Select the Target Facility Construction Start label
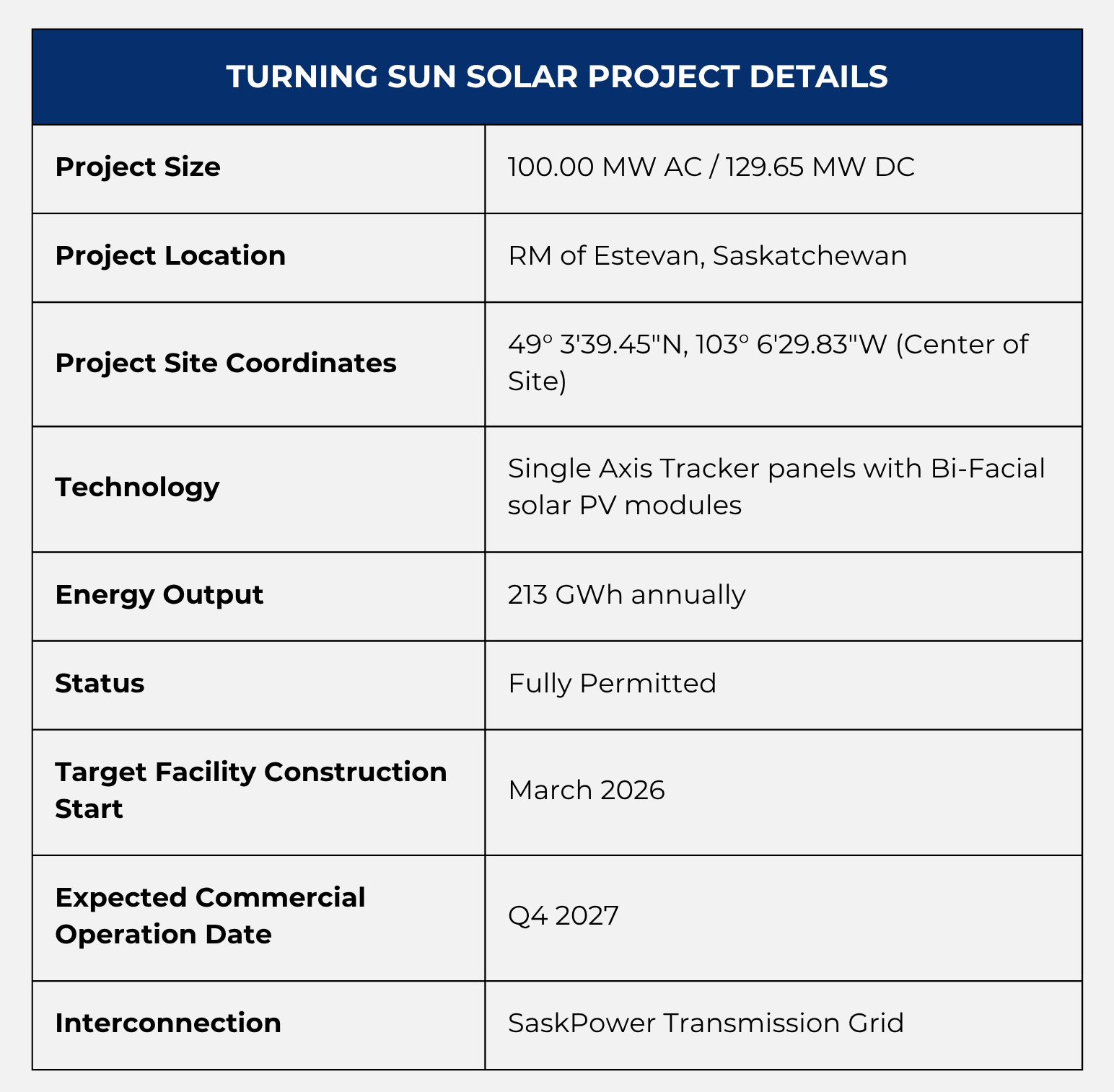 pos(250,791)
